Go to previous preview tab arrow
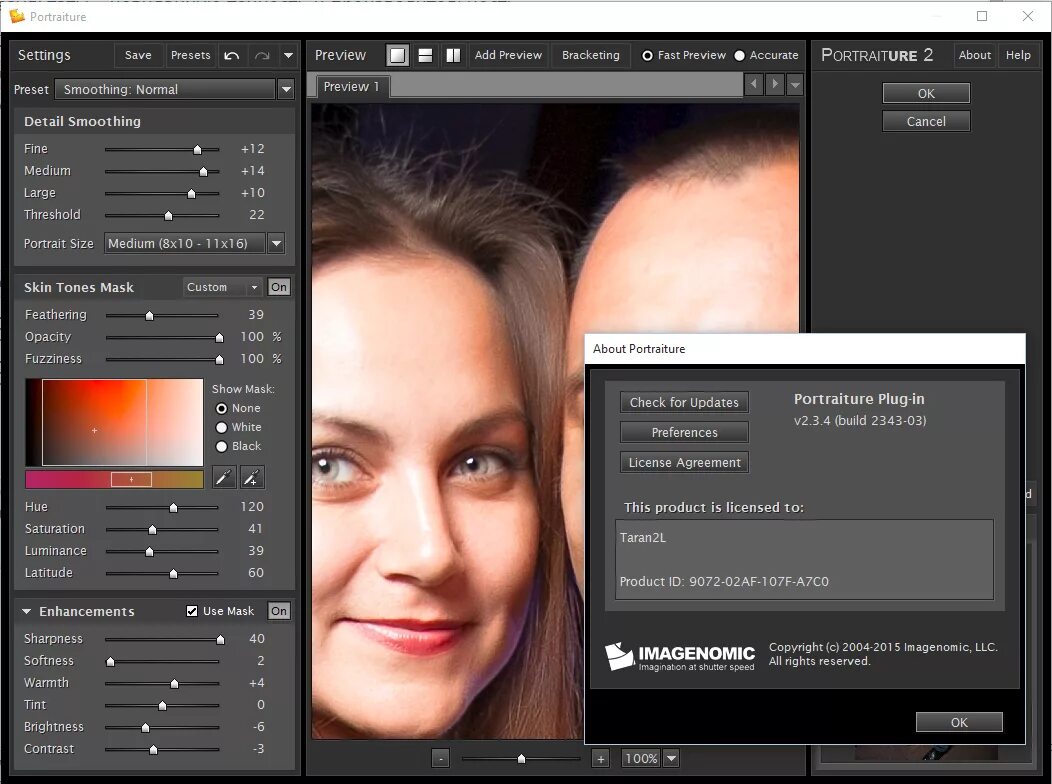The width and height of the screenshot is (1052, 784). (754, 84)
